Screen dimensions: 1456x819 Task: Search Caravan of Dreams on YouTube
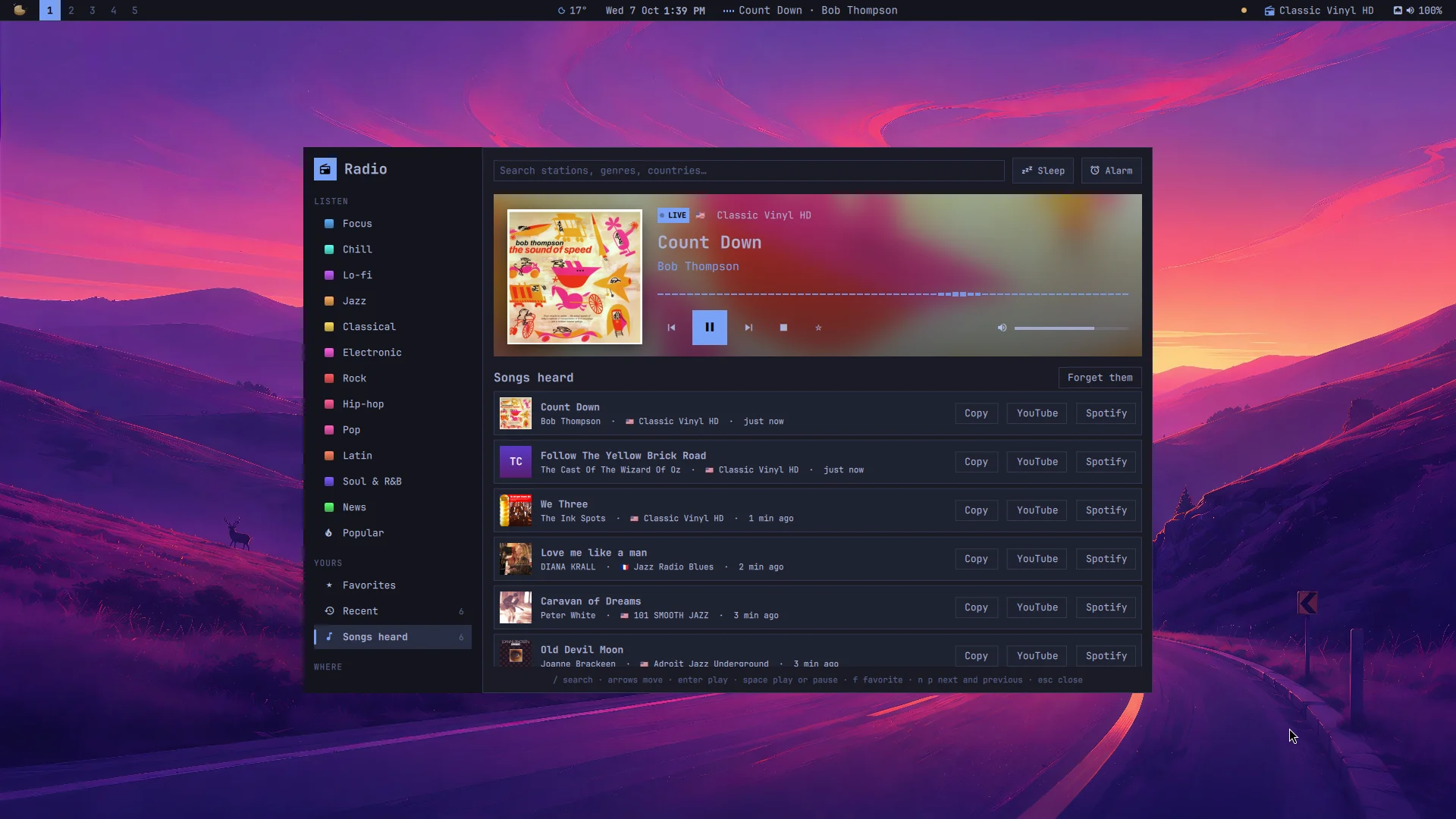point(1037,607)
